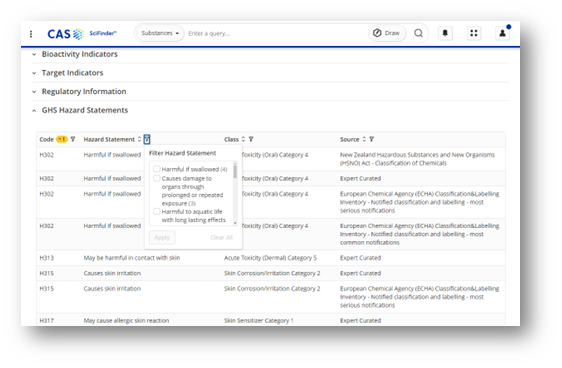Viewport: 562px width, 368px height.
Task: Click the Apply filter button
Action: pyautogui.click(x=162, y=237)
